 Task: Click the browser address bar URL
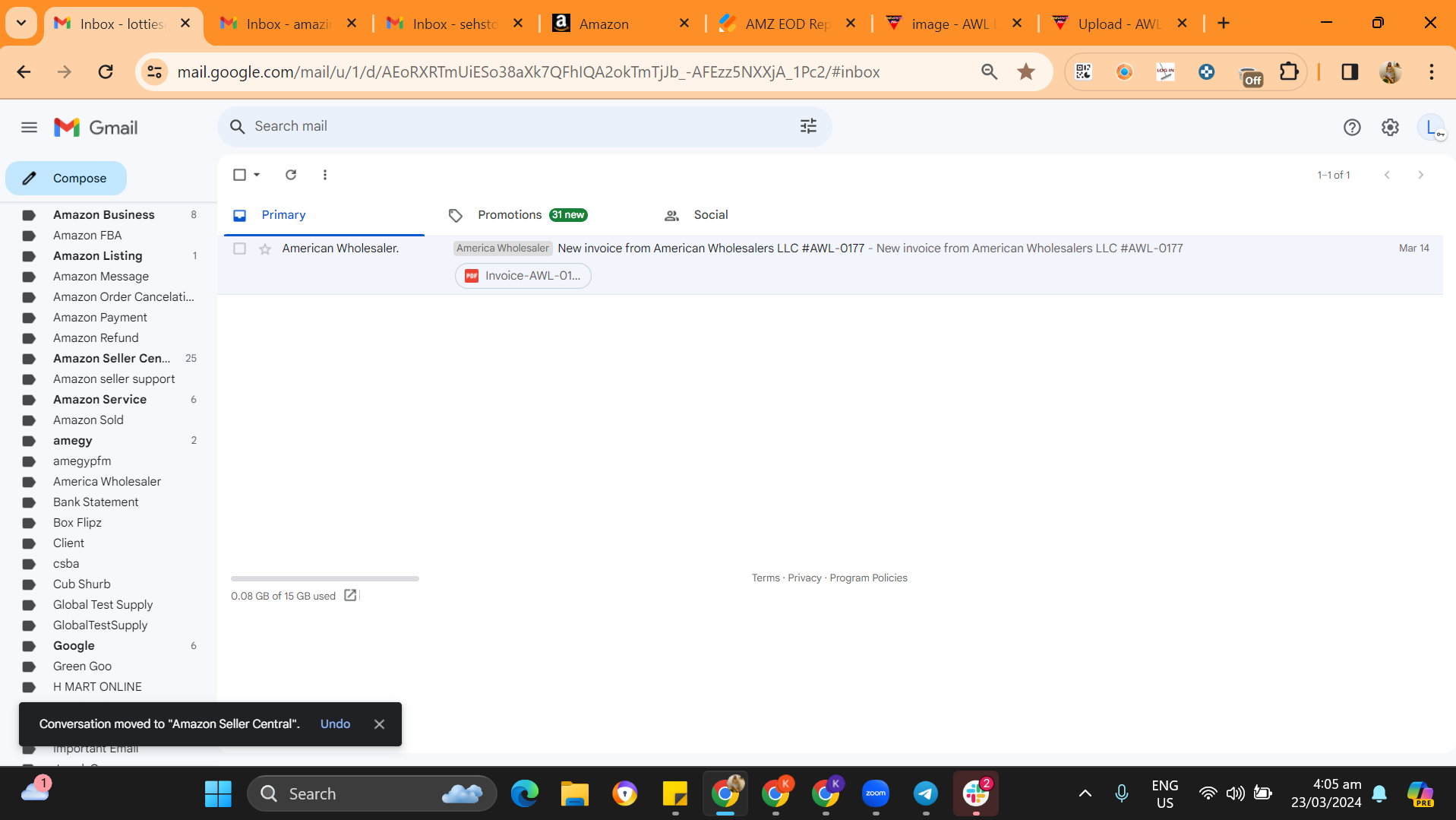pos(529,72)
